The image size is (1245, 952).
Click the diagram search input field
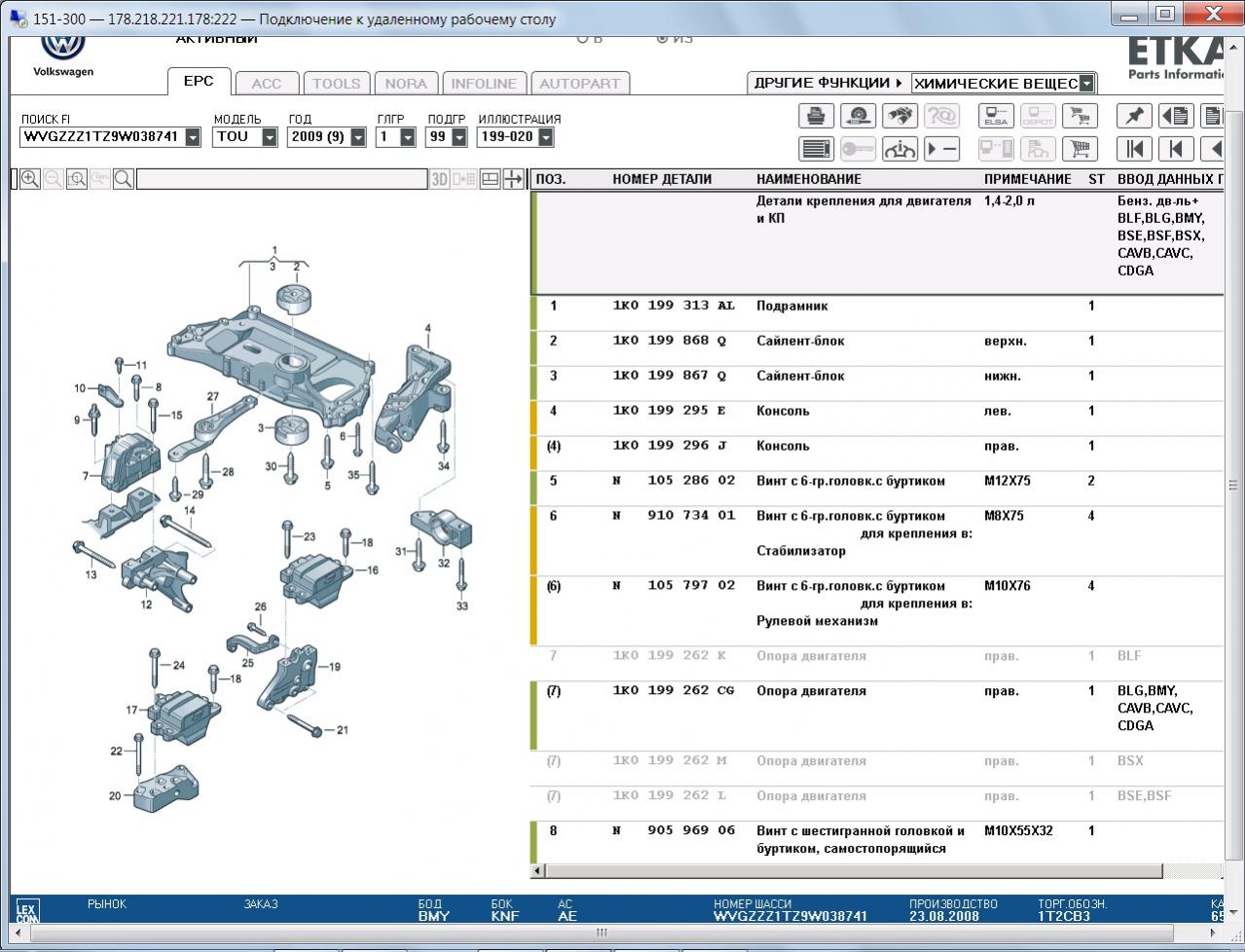pos(281,179)
